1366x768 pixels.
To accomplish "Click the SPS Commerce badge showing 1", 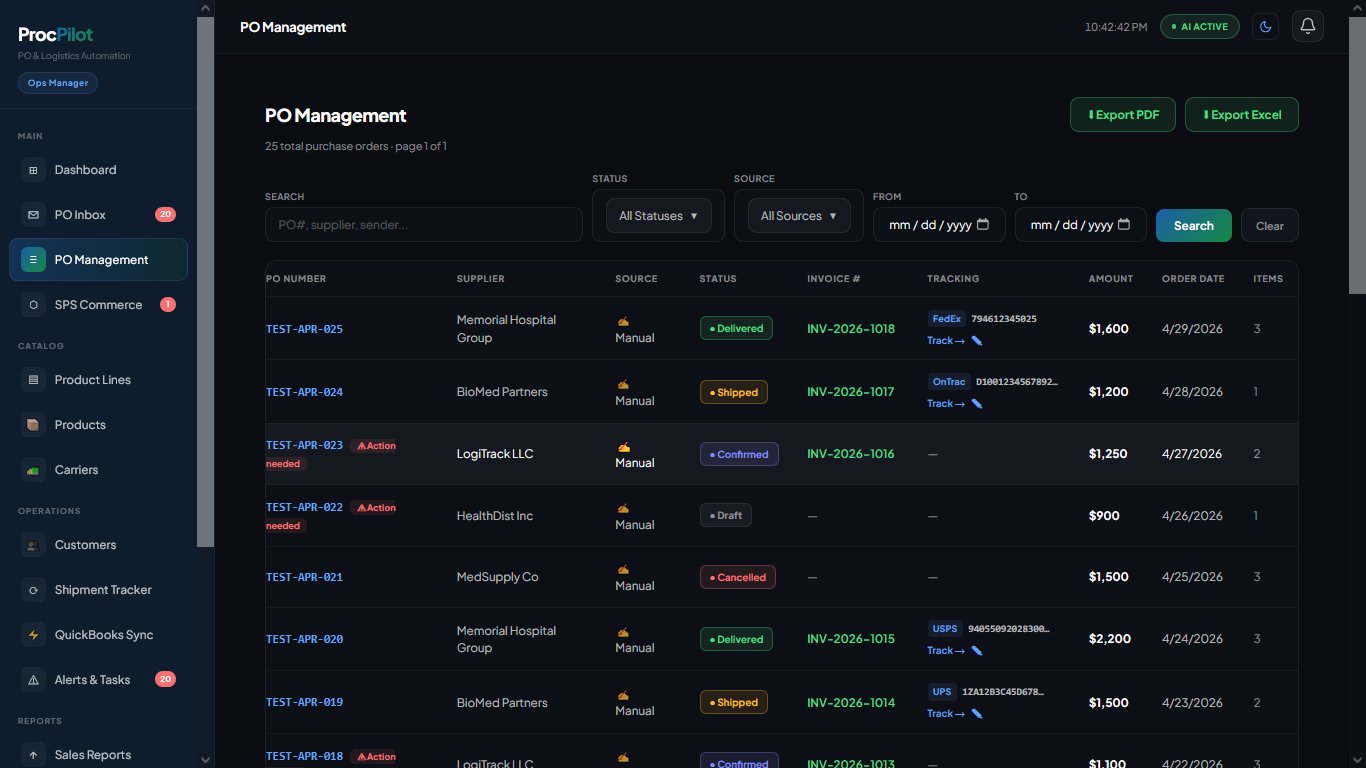I will [168, 305].
